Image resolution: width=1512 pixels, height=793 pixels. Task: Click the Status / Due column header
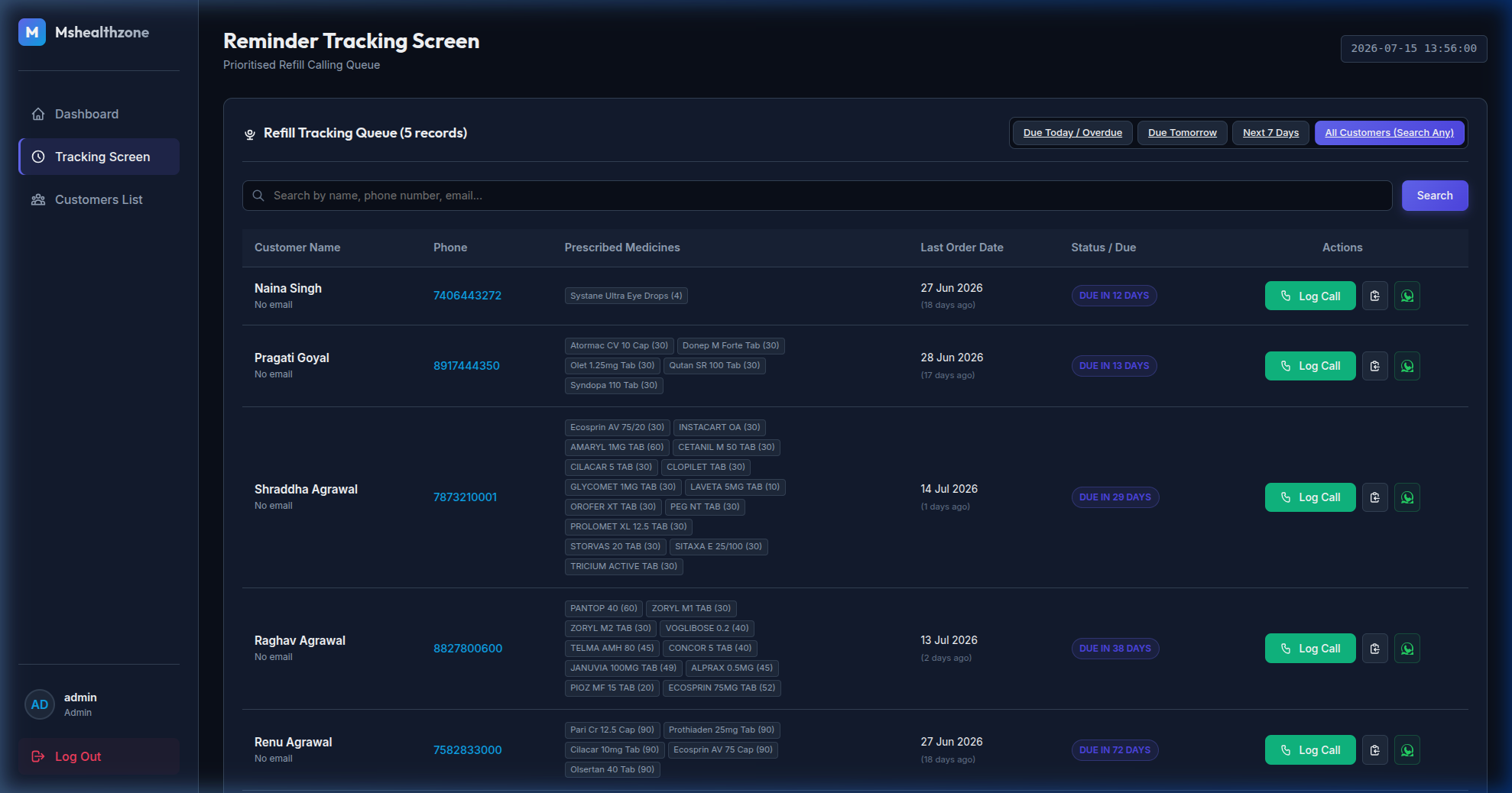[x=1103, y=248]
